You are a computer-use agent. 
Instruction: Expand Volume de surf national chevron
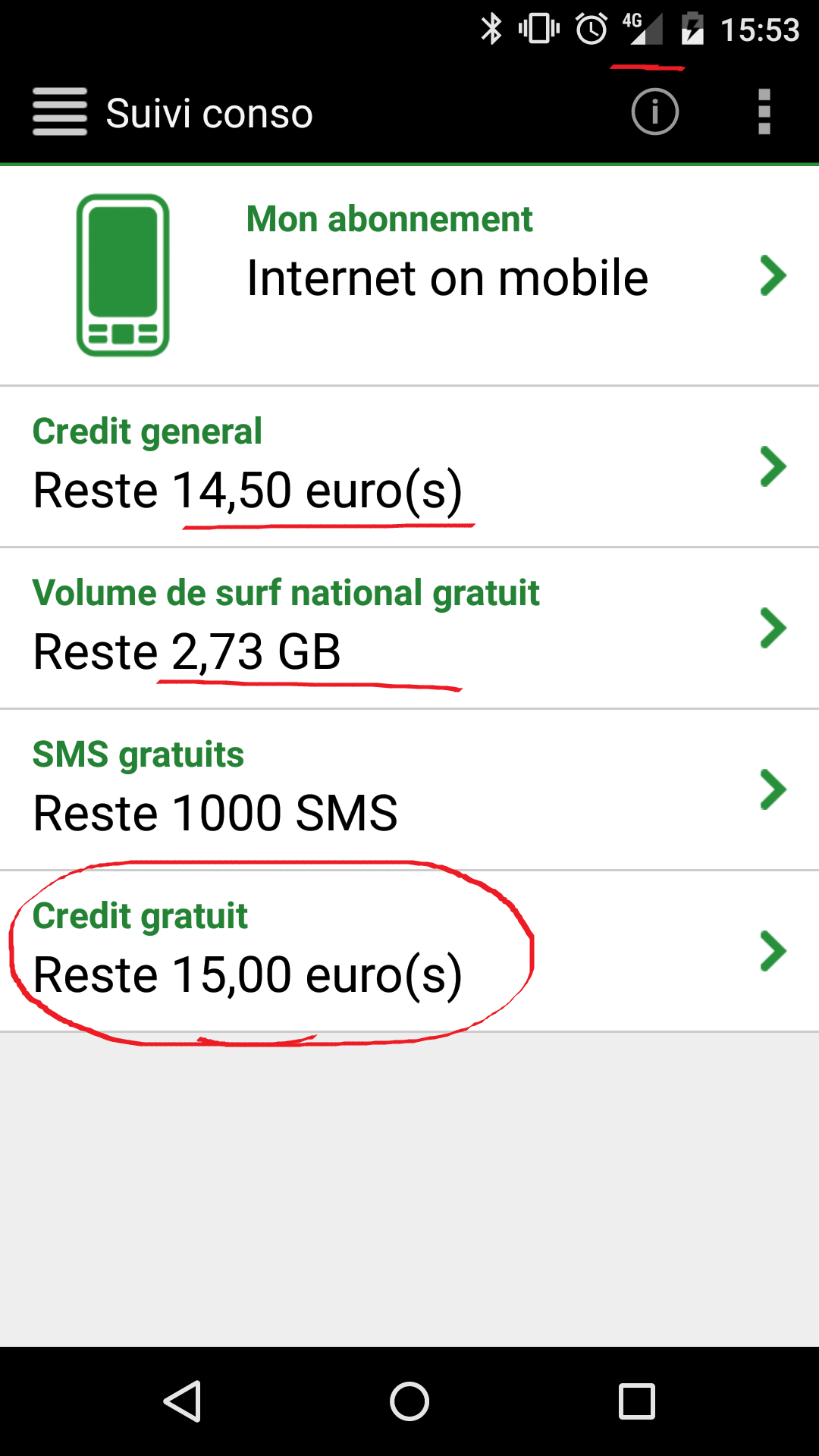773,628
